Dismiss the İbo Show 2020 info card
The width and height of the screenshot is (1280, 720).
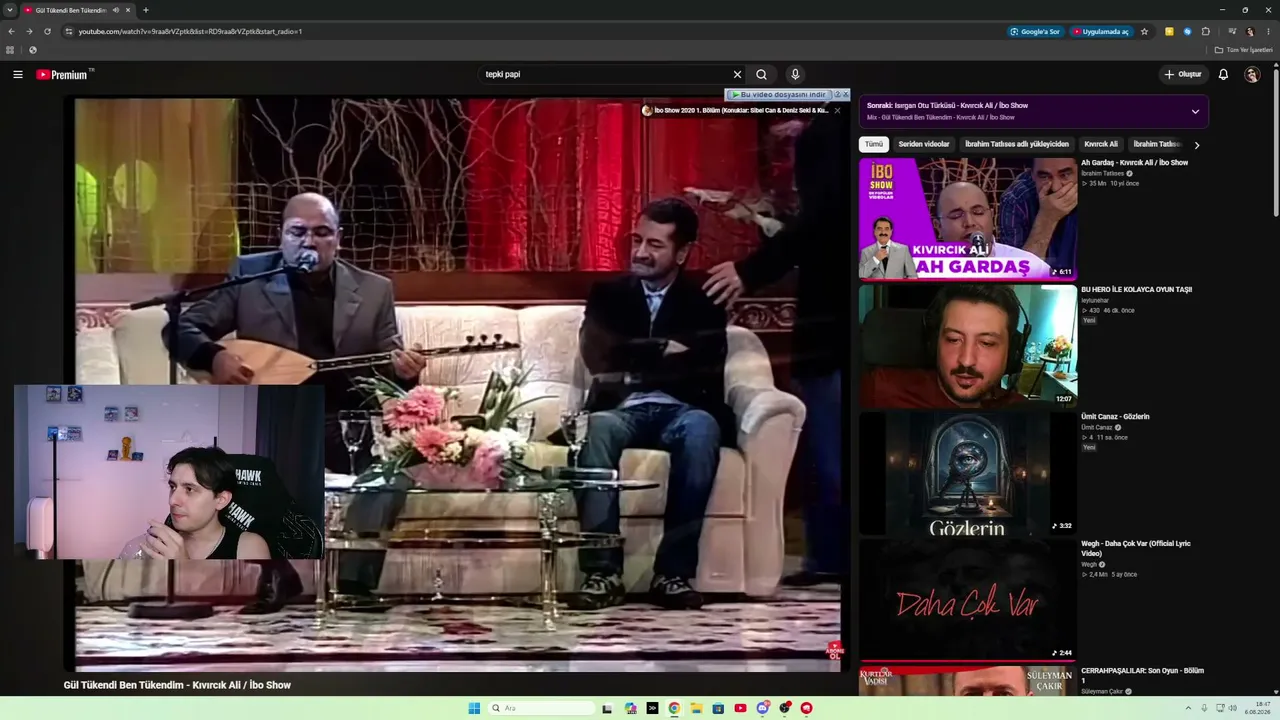coord(837,110)
